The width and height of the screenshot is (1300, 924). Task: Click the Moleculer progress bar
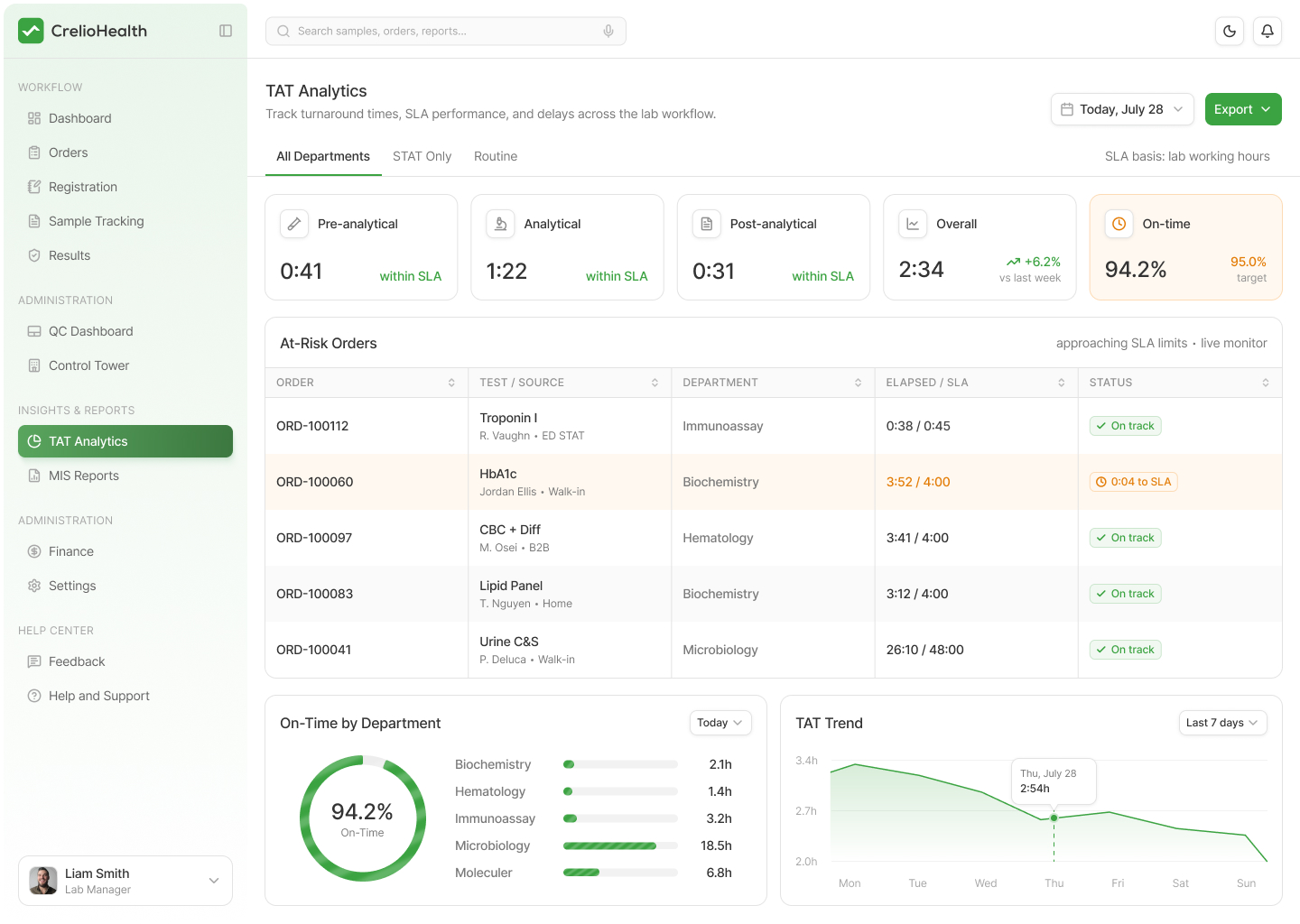point(620,873)
